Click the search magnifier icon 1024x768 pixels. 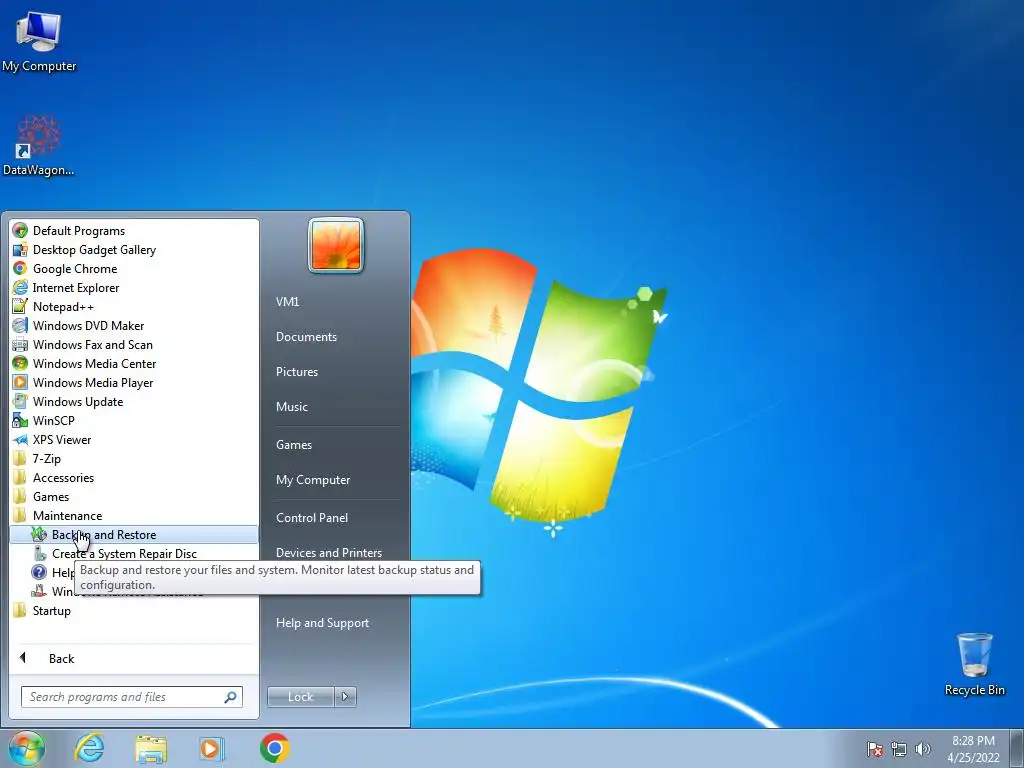click(231, 697)
